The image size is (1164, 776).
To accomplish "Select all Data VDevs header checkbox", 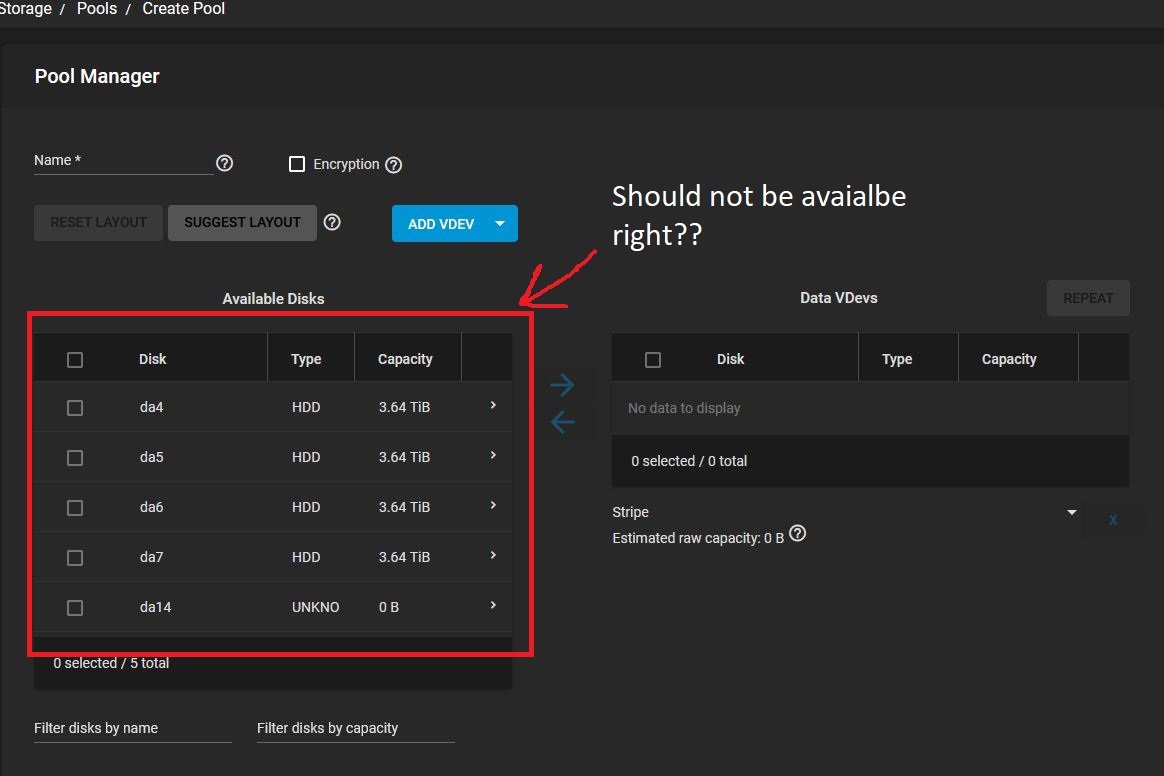I will pyautogui.click(x=653, y=360).
